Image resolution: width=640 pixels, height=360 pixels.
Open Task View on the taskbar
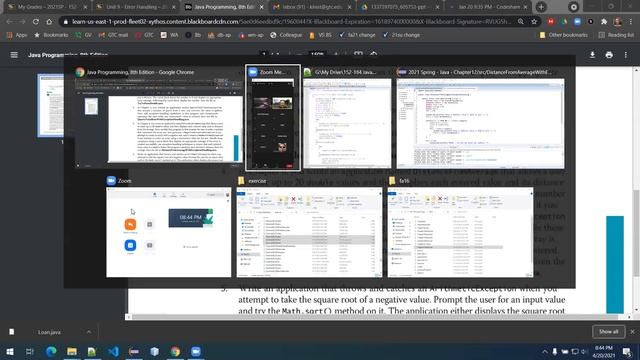pyautogui.click(x=29, y=351)
